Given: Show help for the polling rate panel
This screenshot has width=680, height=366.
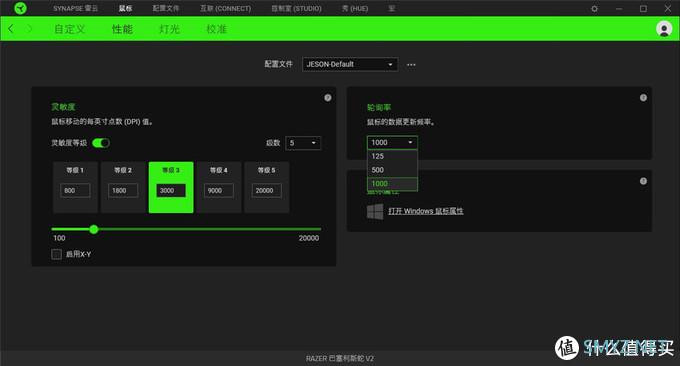Looking at the screenshot, I should (x=643, y=98).
